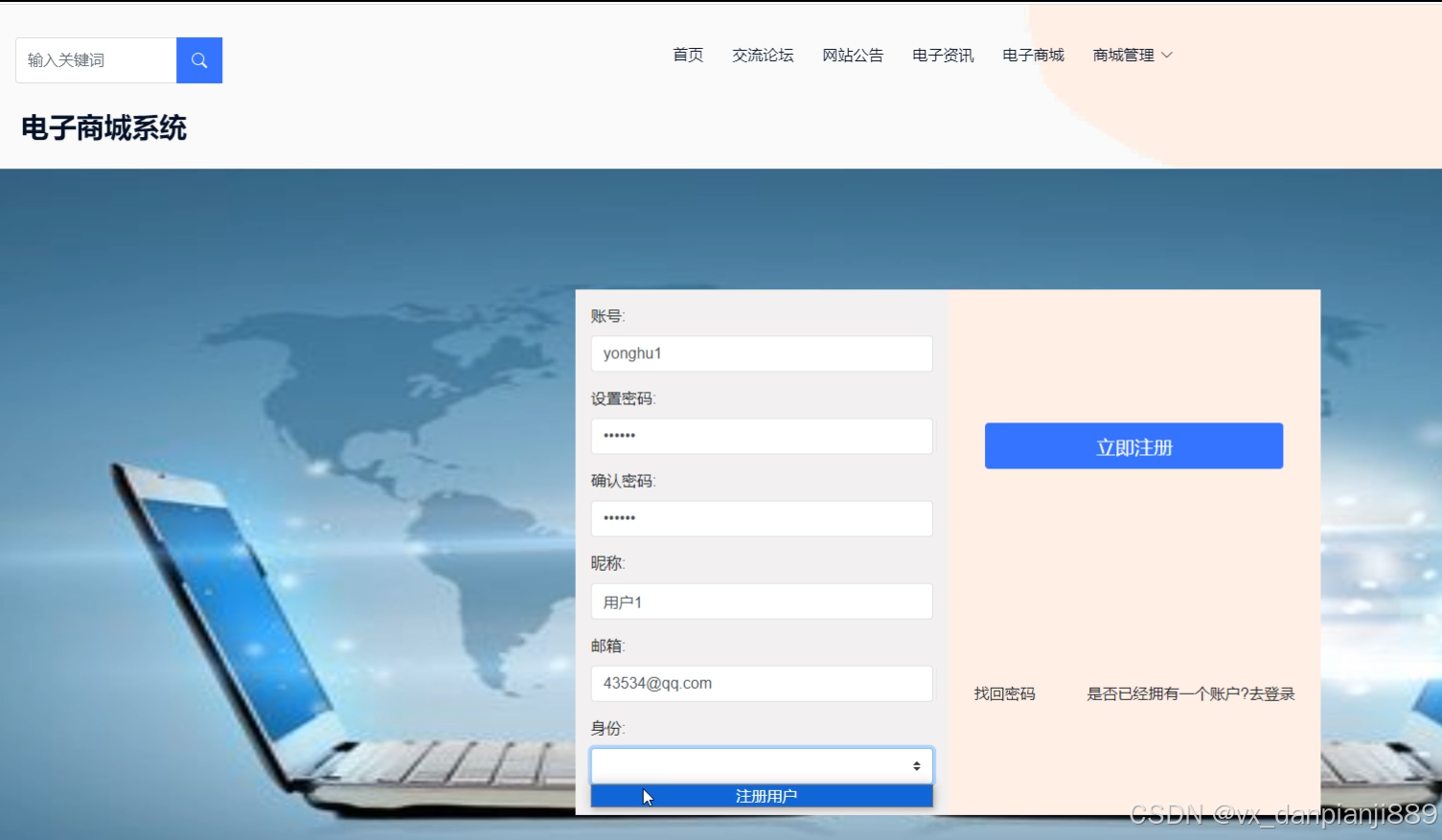Click the 确认密码 confirm password field
1442x840 pixels.
pyautogui.click(x=762, y=518)
